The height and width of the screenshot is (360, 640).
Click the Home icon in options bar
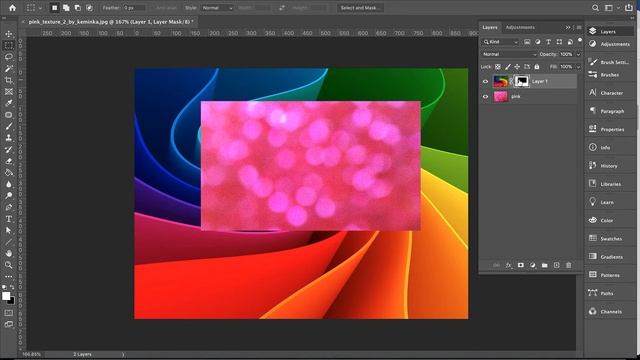pos(12,8)
